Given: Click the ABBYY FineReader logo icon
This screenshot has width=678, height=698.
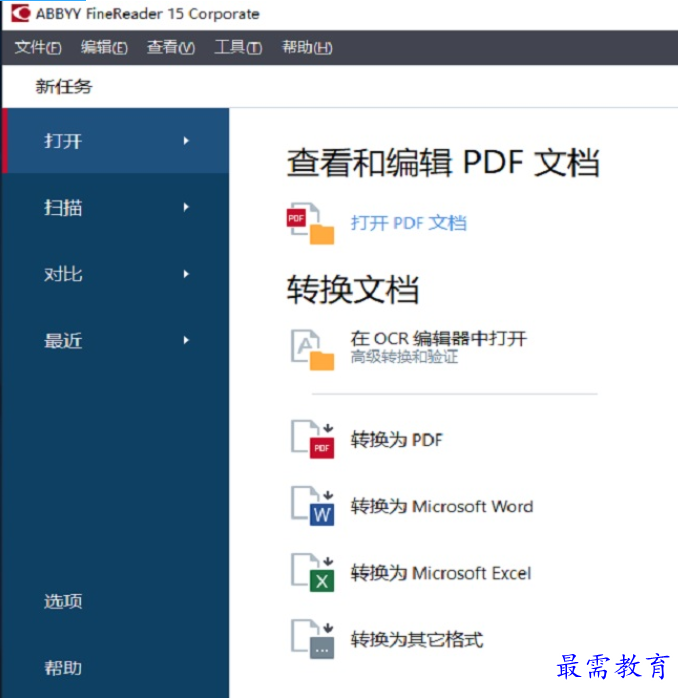Looking at the screenshot, I should 20,14.
